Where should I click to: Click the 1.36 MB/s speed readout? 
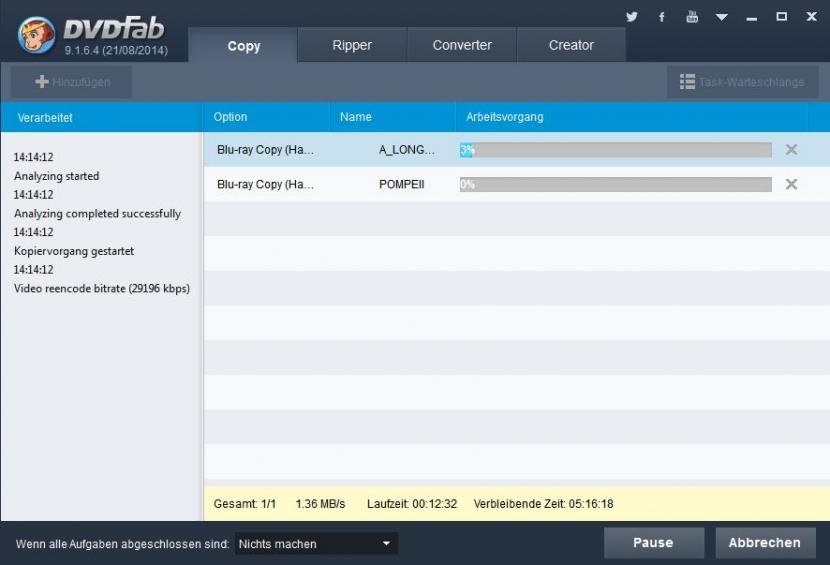coord(320,504)
